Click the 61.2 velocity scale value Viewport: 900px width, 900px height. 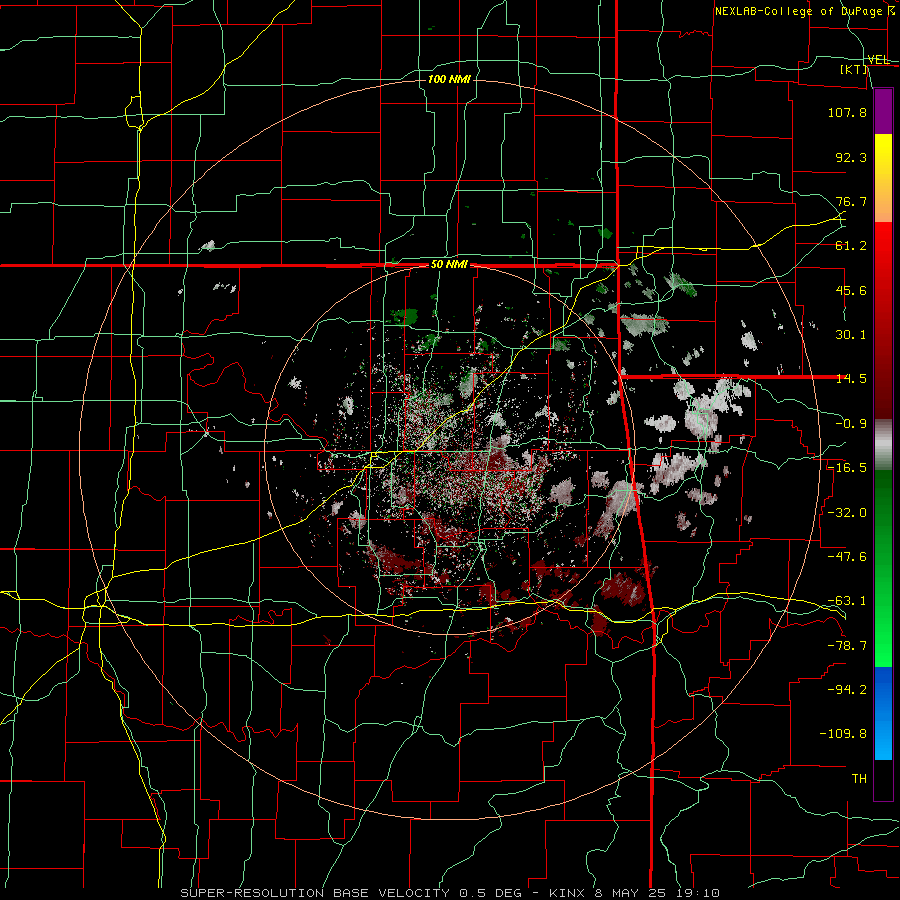(x=851, y=246)
